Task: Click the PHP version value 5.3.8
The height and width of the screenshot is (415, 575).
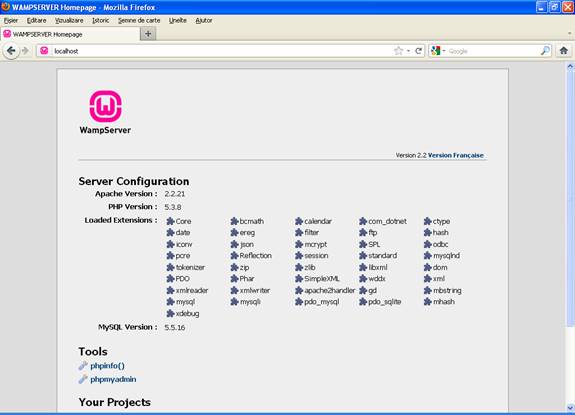Action: point(173,207)
